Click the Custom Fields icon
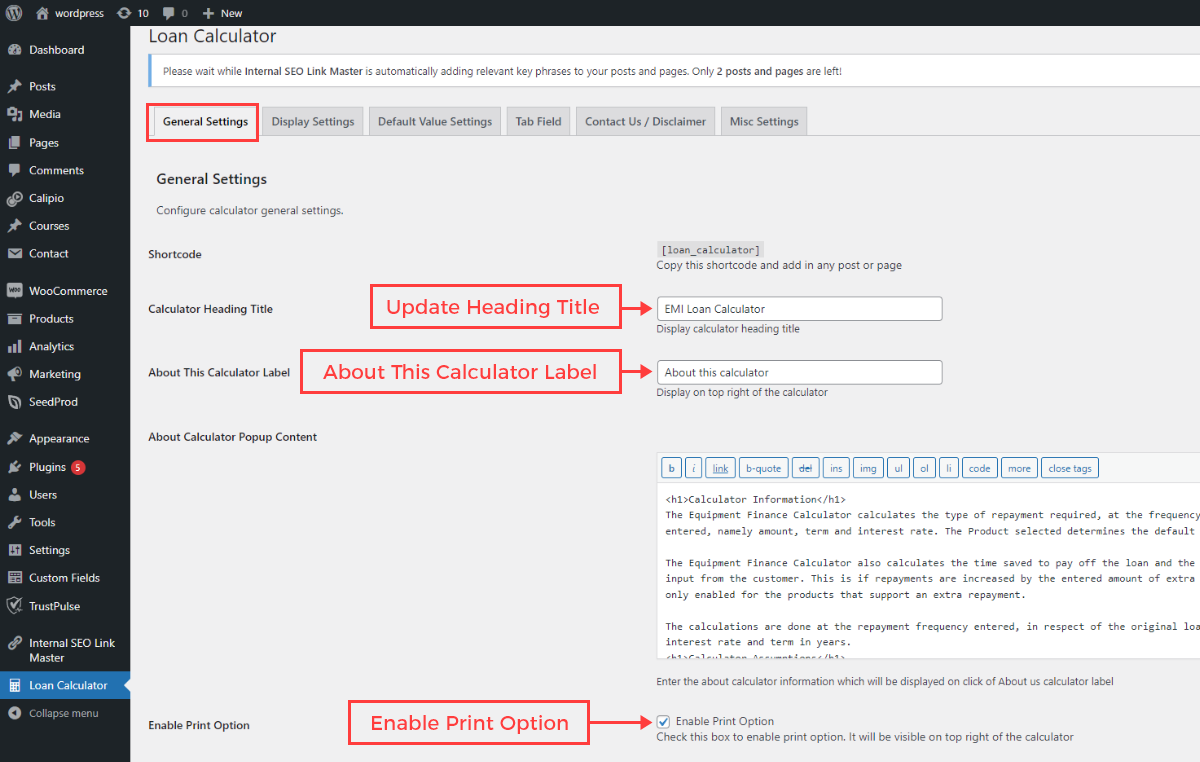This screenshot has width=1200, height=762. [x=14, y=578]
